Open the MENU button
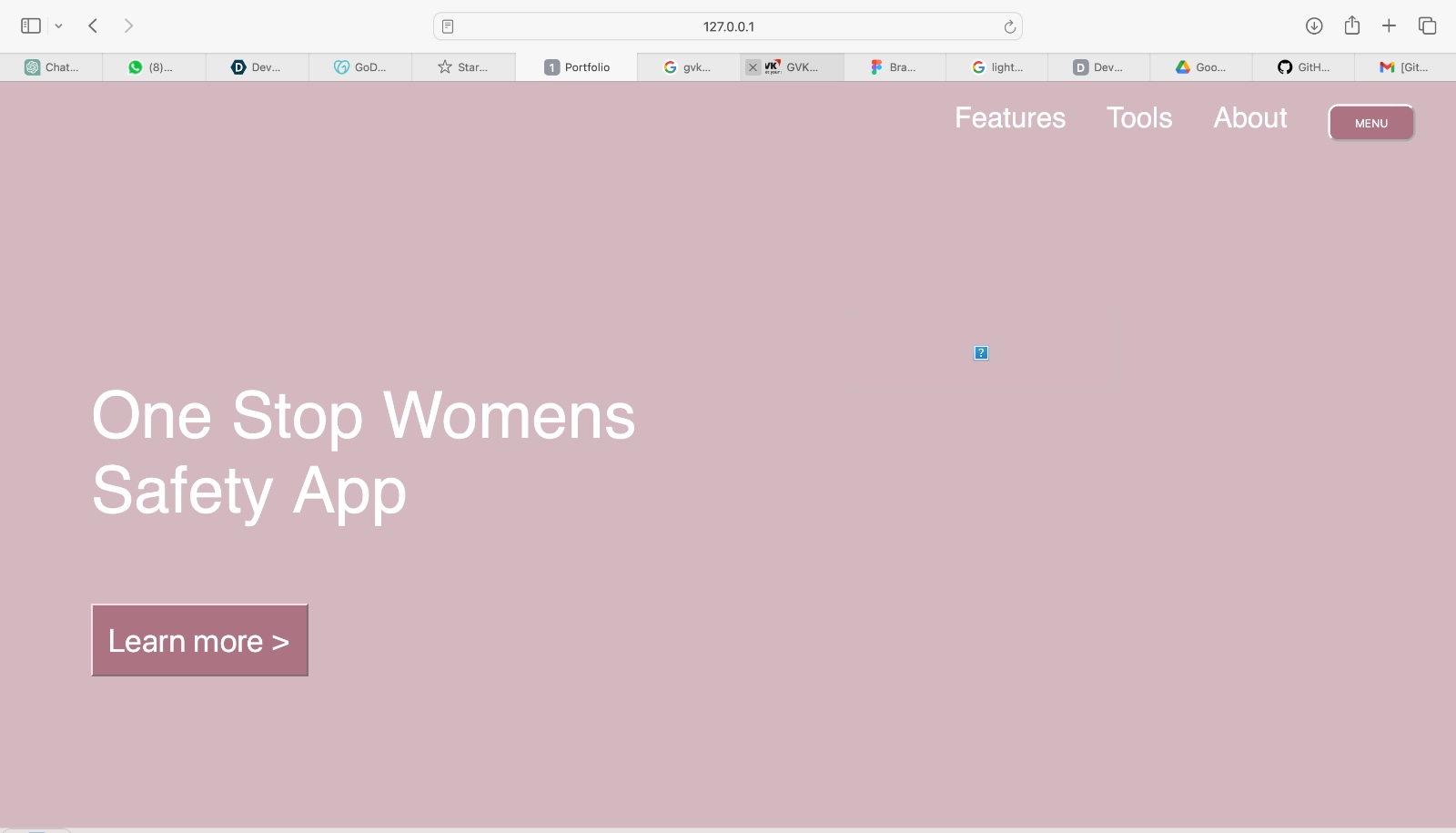Image resolution: width=1456 pixels, height=833 pixels. (1371, 122)
